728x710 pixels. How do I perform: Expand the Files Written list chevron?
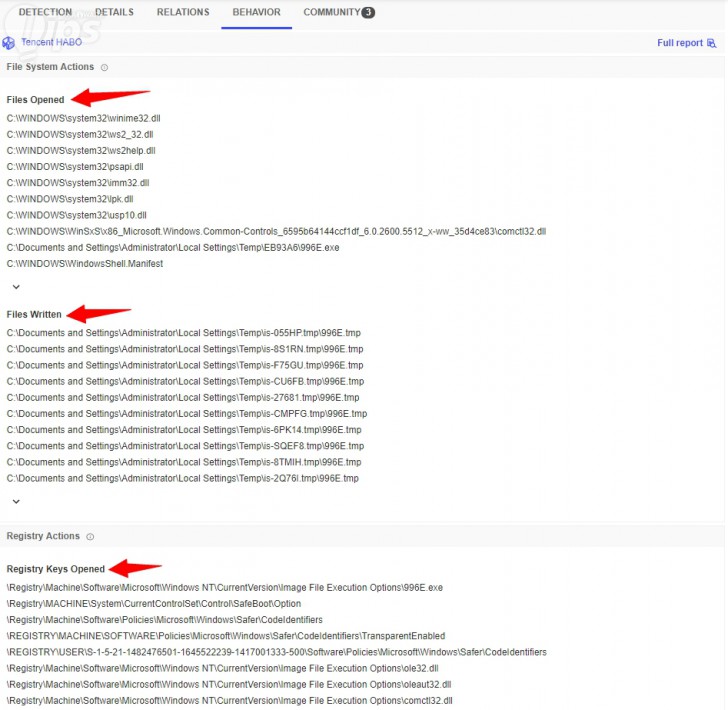(16, 501)
